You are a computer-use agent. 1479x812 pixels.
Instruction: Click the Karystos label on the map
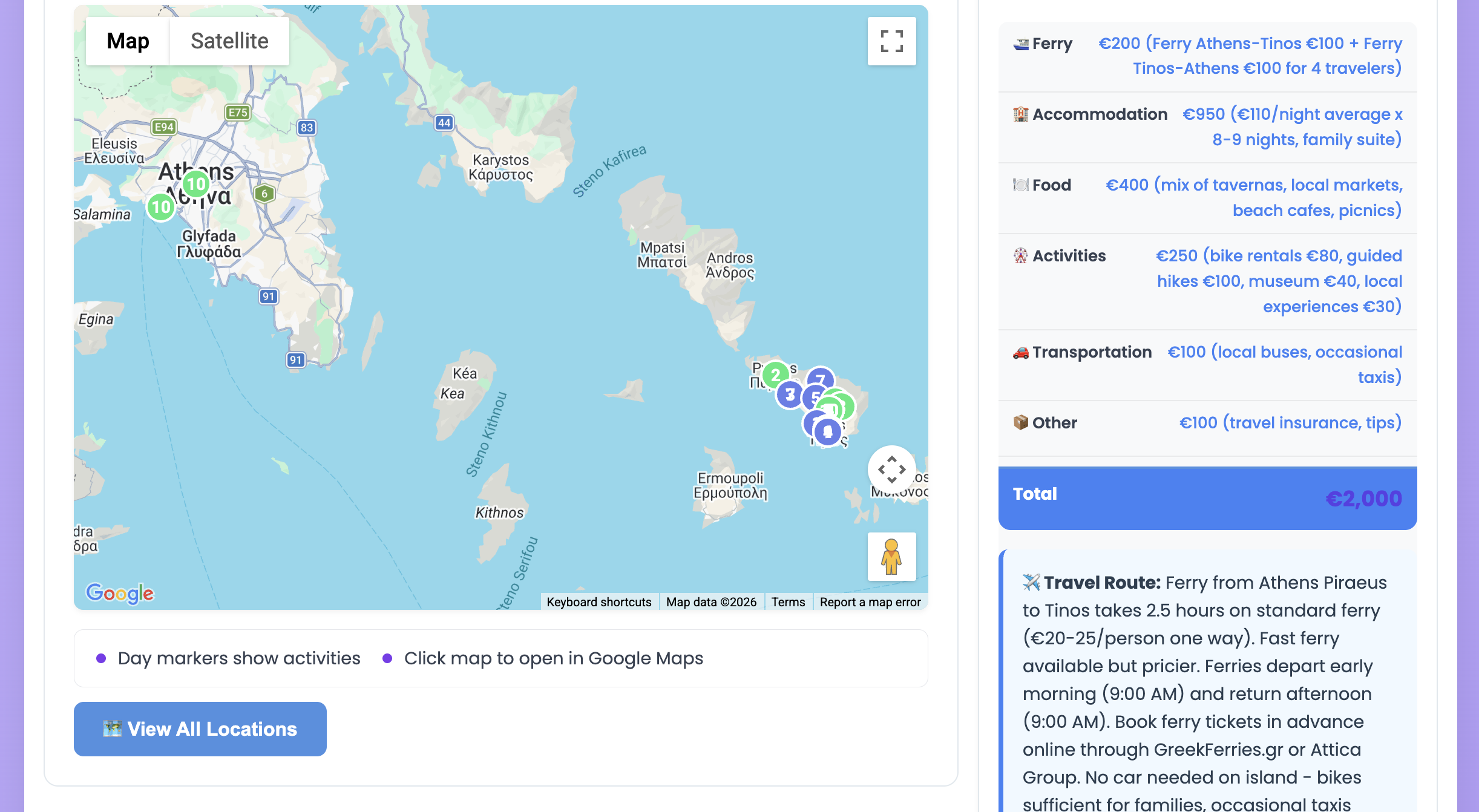coord(501,168)
